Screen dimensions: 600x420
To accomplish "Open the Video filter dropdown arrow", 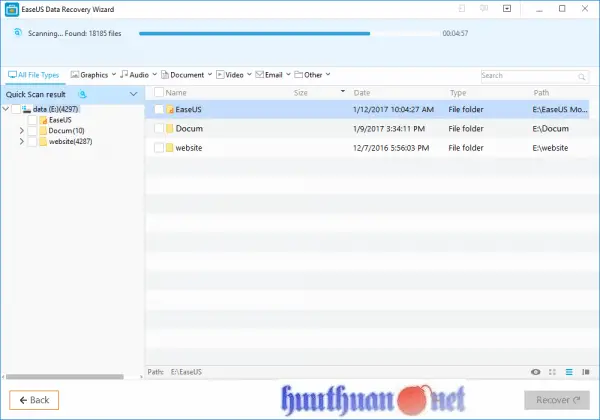I will pos(249,74).
